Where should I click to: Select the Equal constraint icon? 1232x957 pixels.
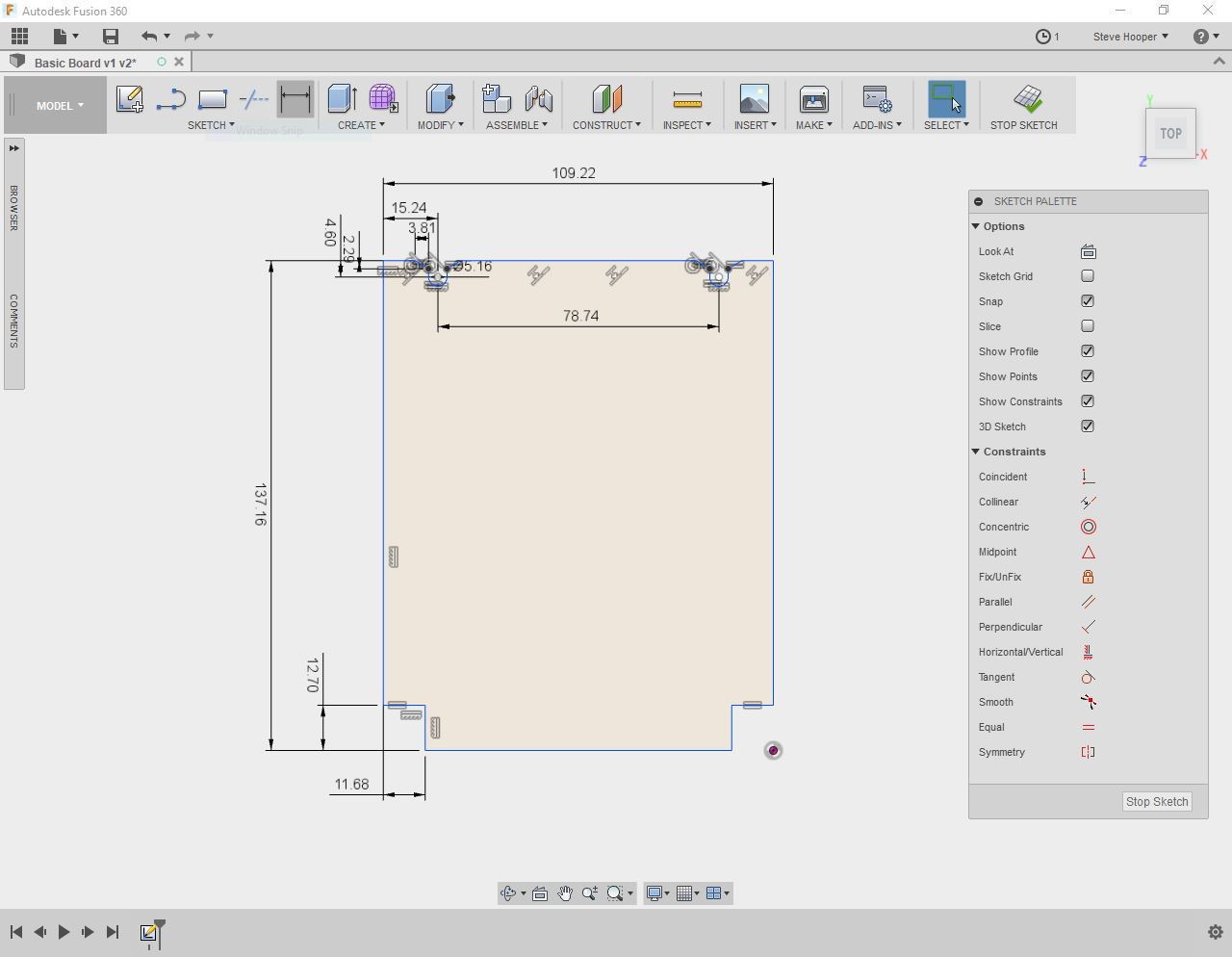point(1088,727)
